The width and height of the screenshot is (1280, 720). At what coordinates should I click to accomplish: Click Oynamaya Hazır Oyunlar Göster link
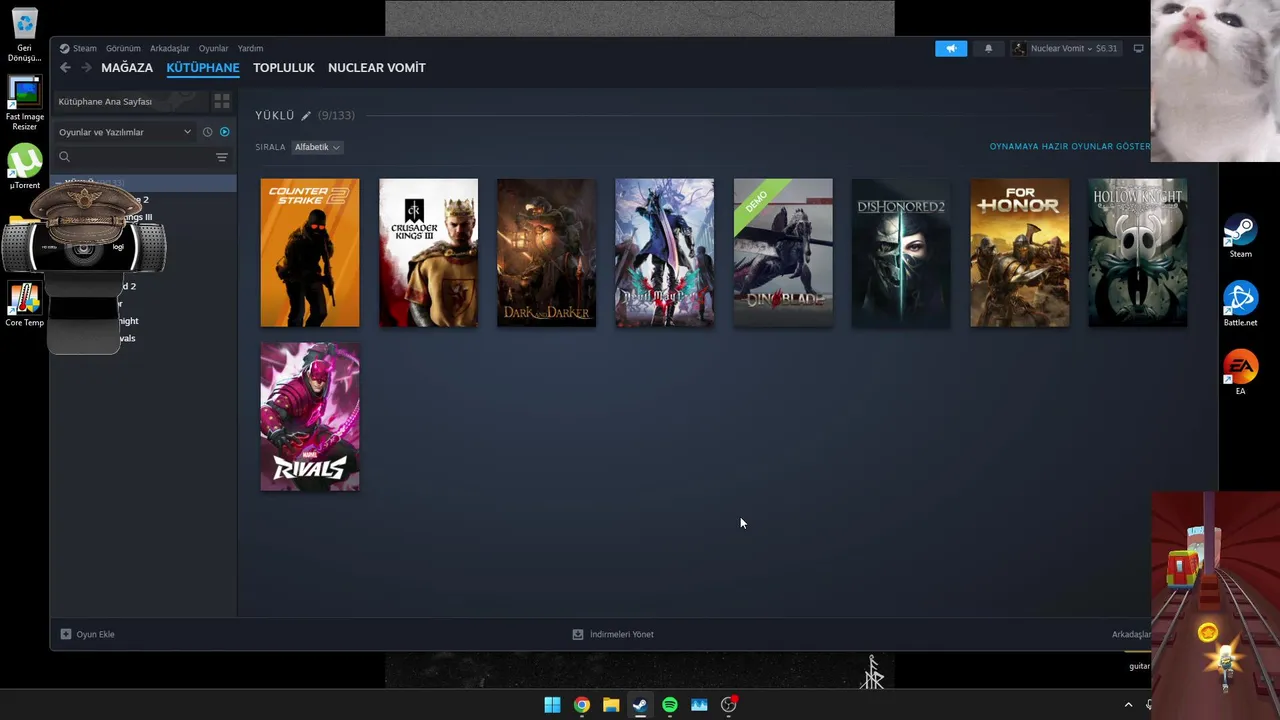(1070, 147)
